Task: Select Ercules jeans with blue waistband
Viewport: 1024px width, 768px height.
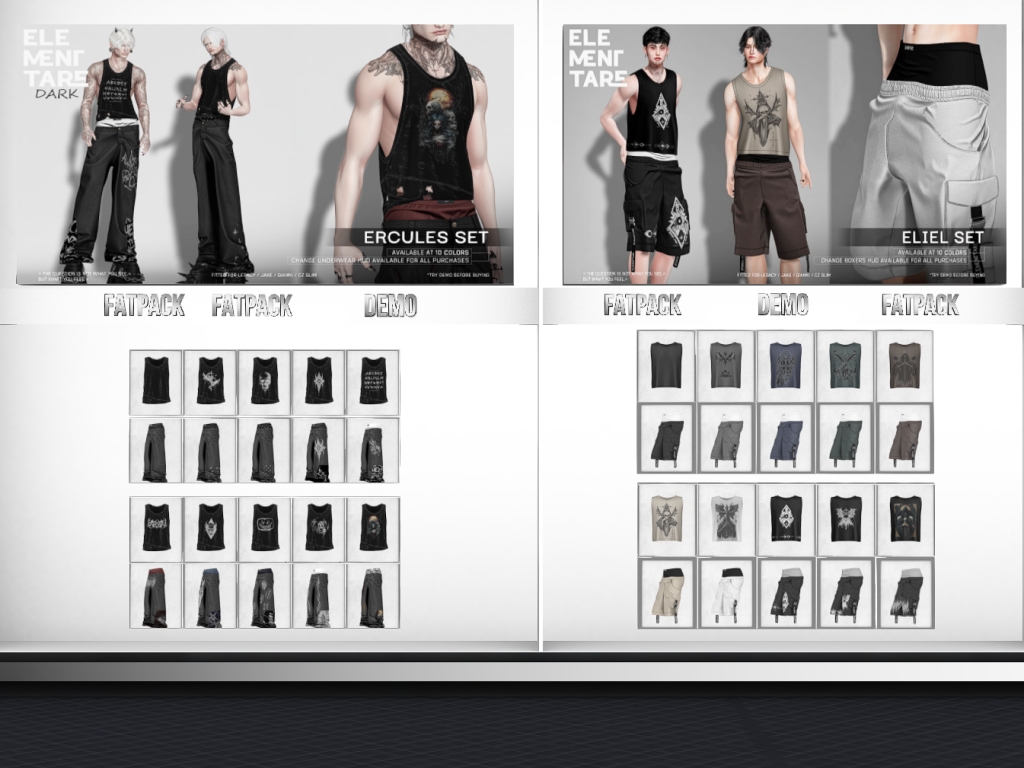Action: 210,596
